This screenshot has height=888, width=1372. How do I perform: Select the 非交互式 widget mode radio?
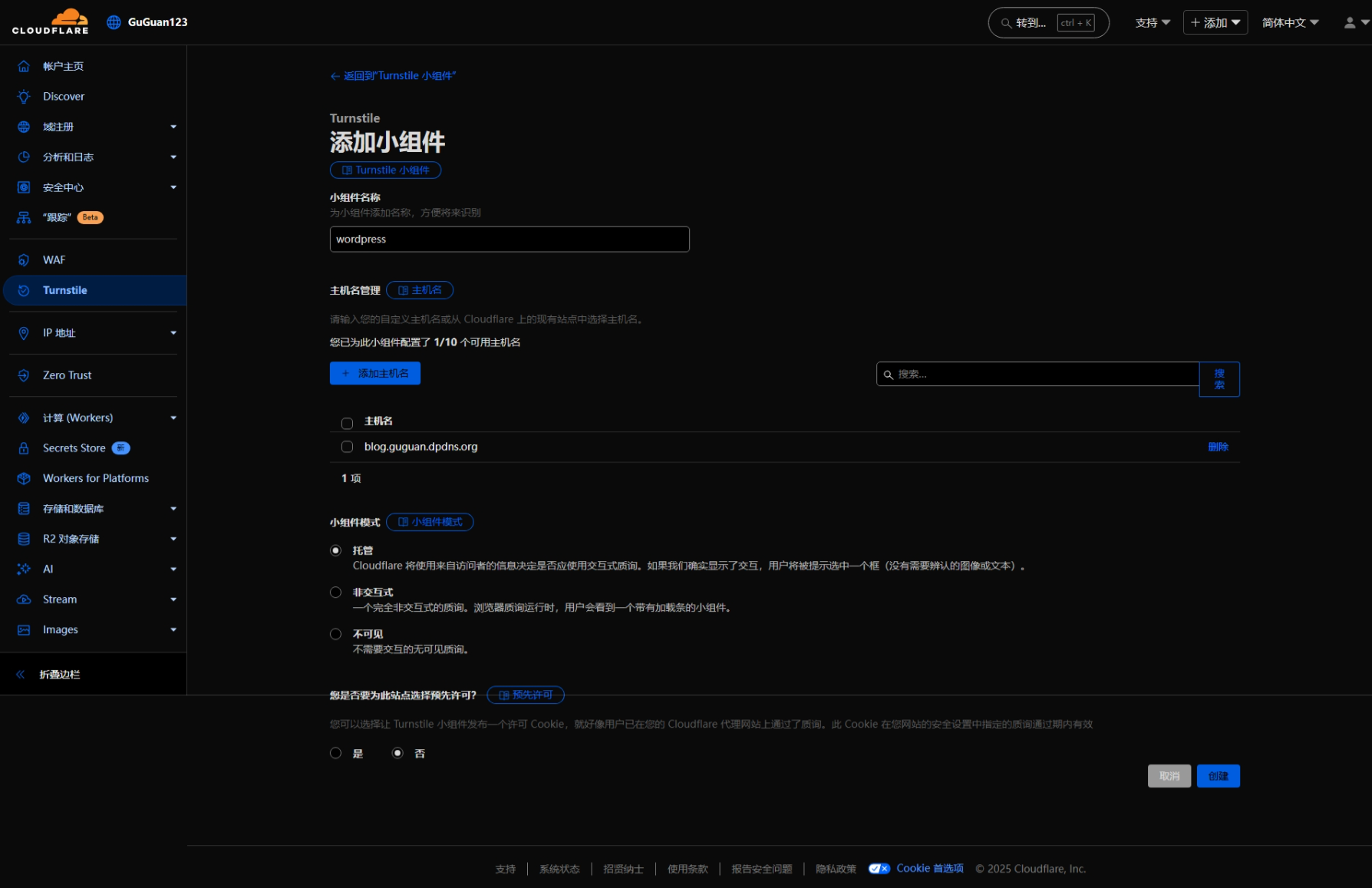coord(335,593)
